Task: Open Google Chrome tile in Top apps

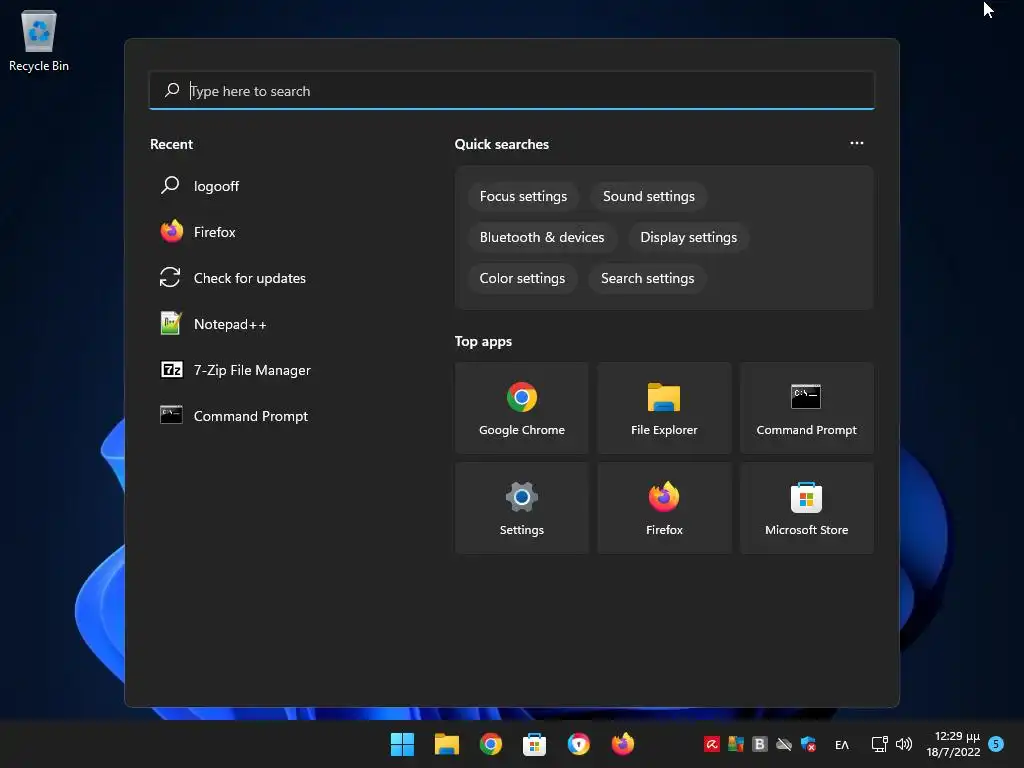Action: coord(522,408)
